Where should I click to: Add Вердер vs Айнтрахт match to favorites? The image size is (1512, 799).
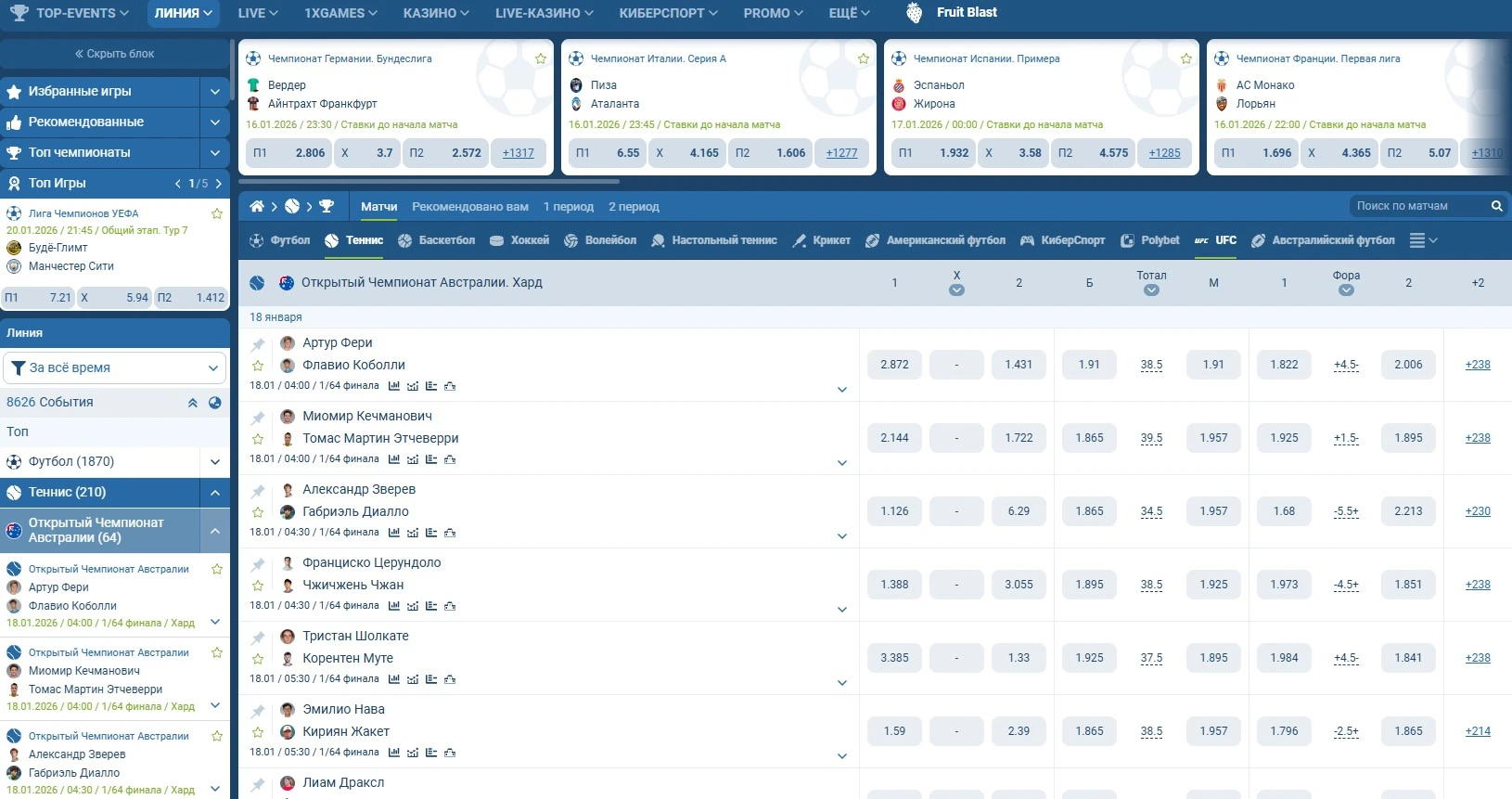click(x=541, y=58)
